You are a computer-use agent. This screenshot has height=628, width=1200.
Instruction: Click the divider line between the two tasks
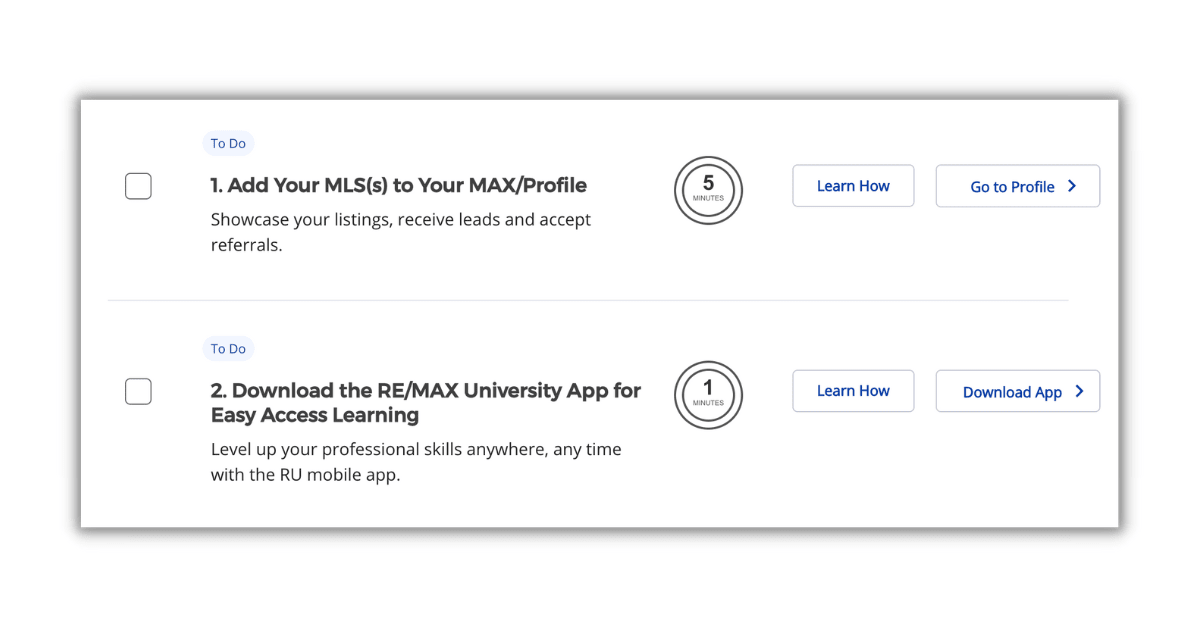[588, 300]
